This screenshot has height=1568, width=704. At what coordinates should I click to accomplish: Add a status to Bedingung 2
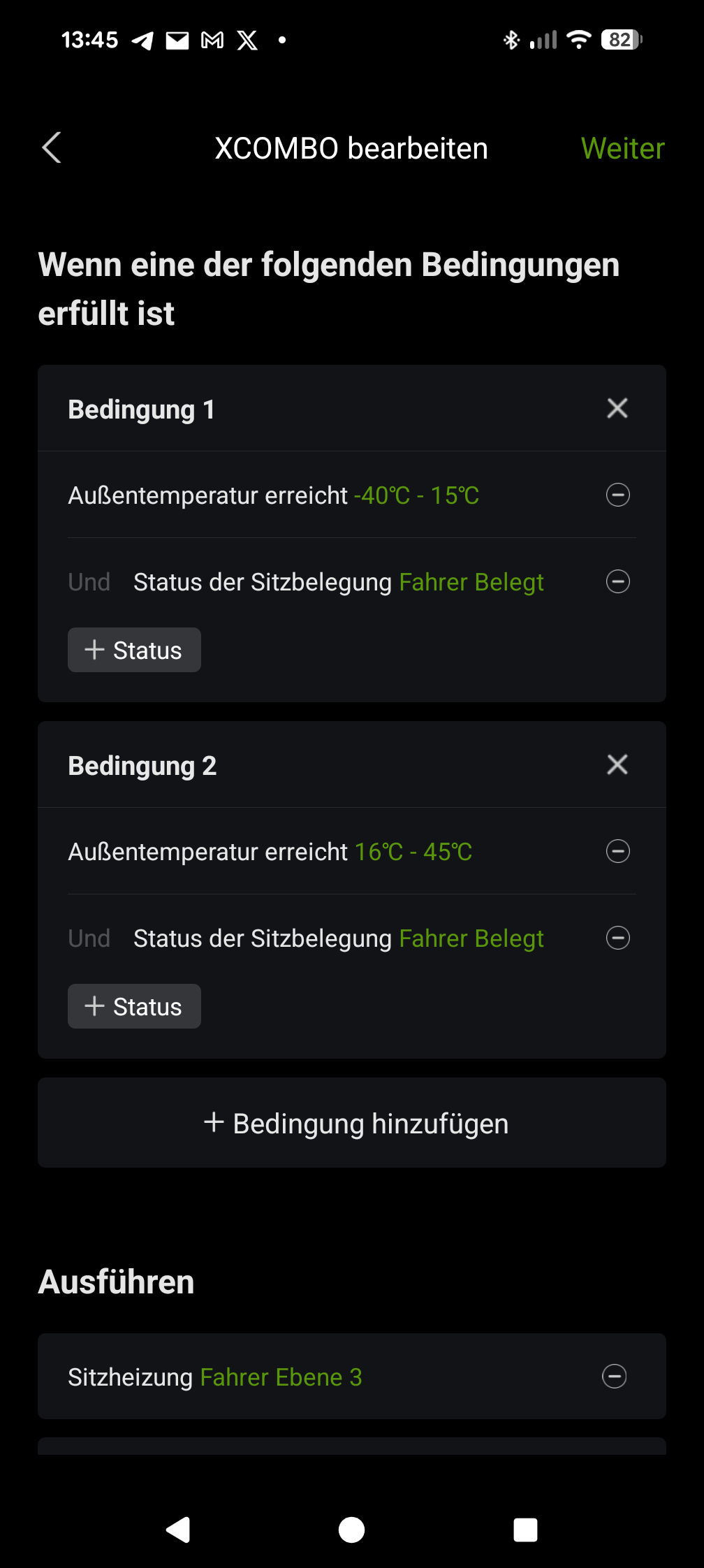tap(134, 1006)
